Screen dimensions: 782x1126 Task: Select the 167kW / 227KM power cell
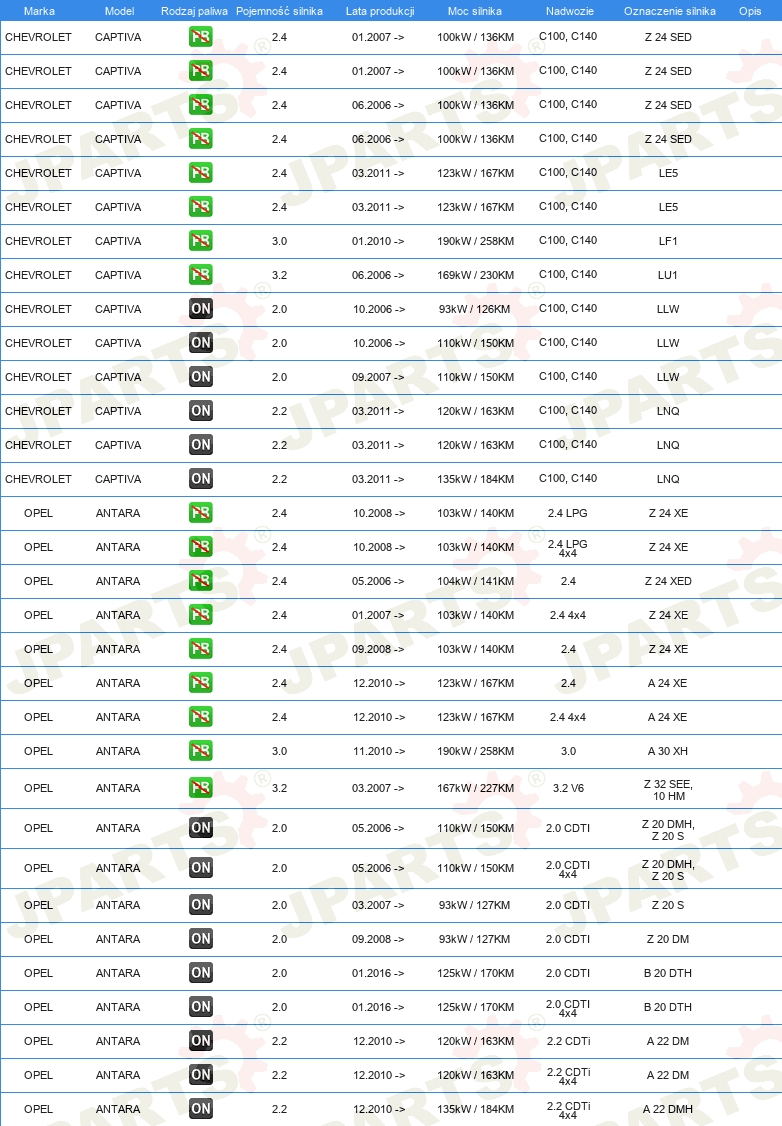475,788
